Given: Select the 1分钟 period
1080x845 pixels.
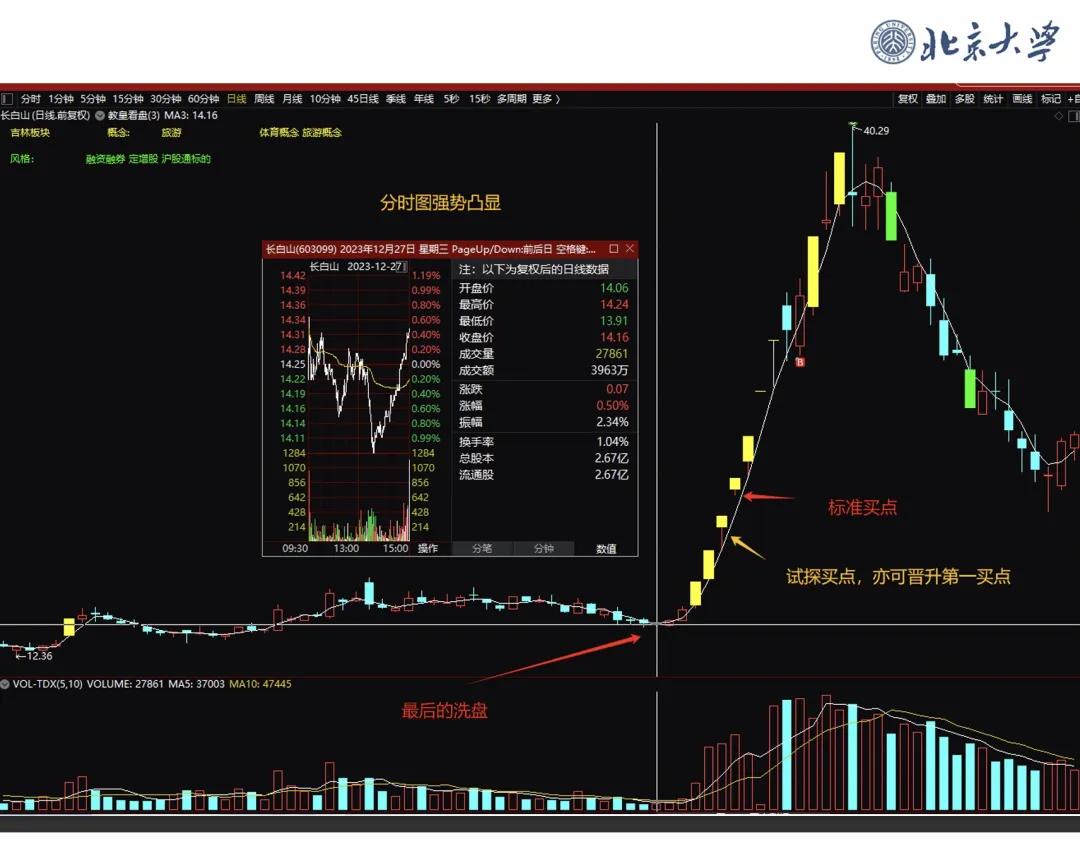Looking at the screenshot, I should point(61,99).
